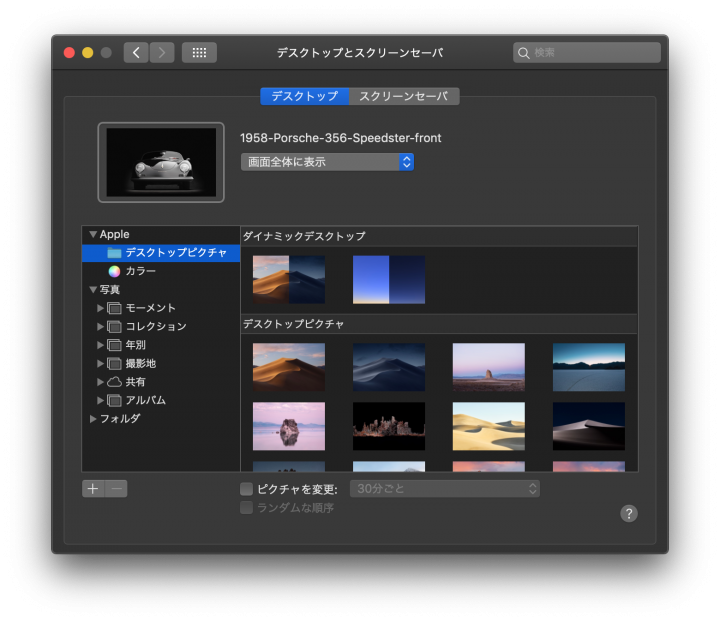Viewport: 720px width, 622px height.
Task: Open the 画面全体に表示 fill mode dropdown
Action: coord(327,162)
